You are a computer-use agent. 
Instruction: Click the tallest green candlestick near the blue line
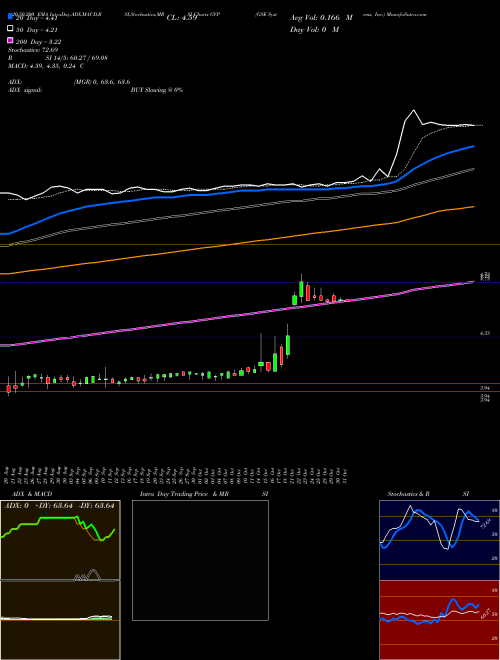pyautogui.click(x=301, y=289)
